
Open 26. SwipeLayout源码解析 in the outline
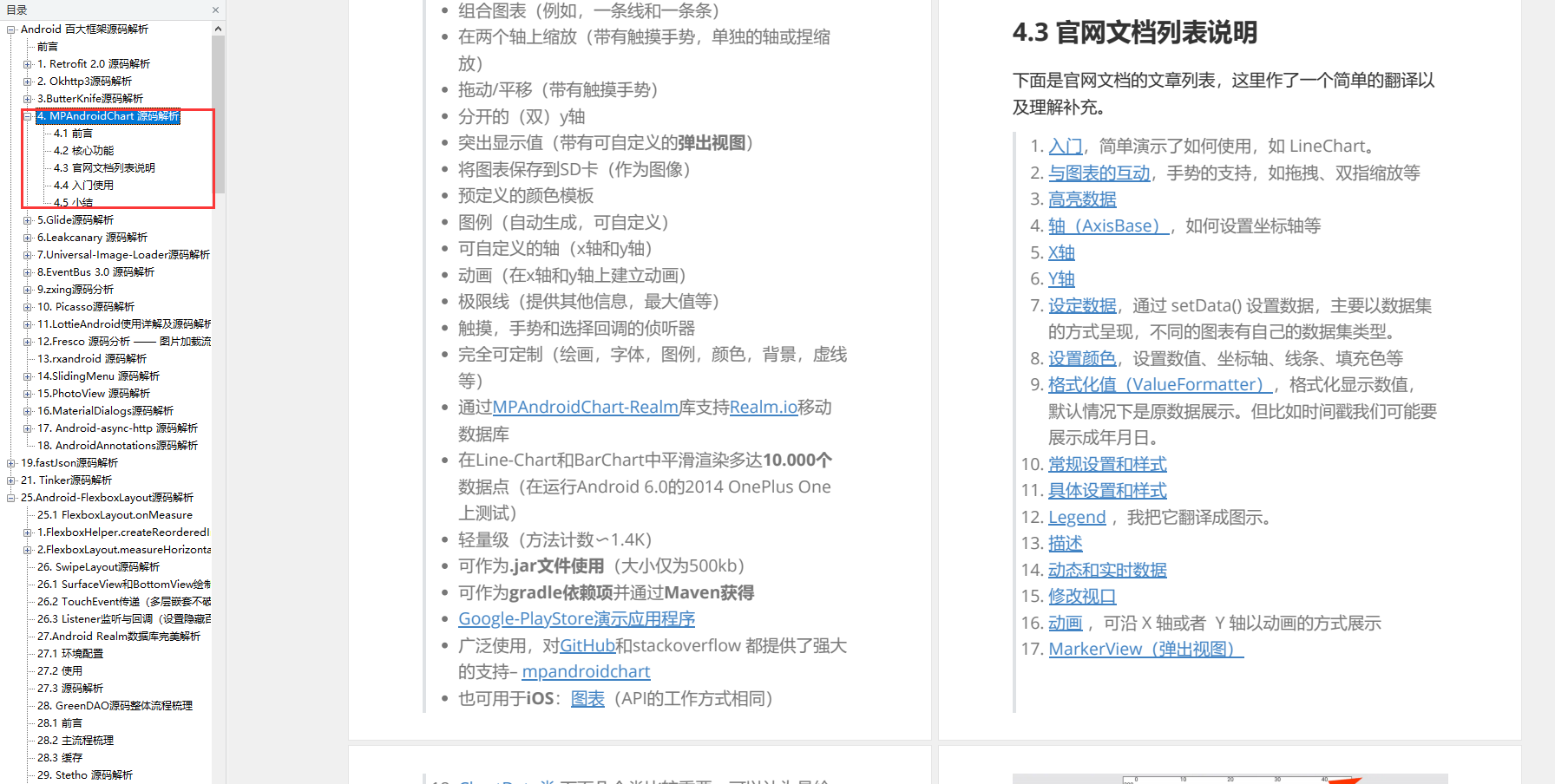[x=98, y=567]
